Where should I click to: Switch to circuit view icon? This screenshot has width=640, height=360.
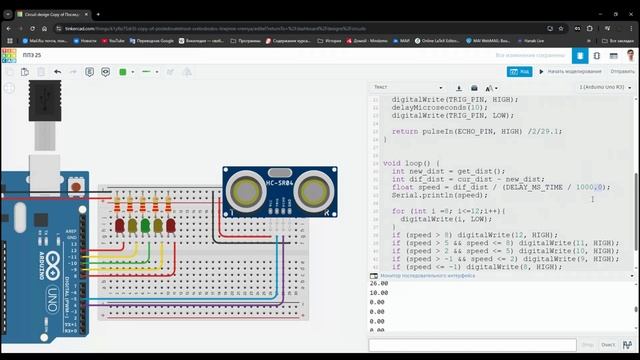pyautogui.click(x=580, y=56)
